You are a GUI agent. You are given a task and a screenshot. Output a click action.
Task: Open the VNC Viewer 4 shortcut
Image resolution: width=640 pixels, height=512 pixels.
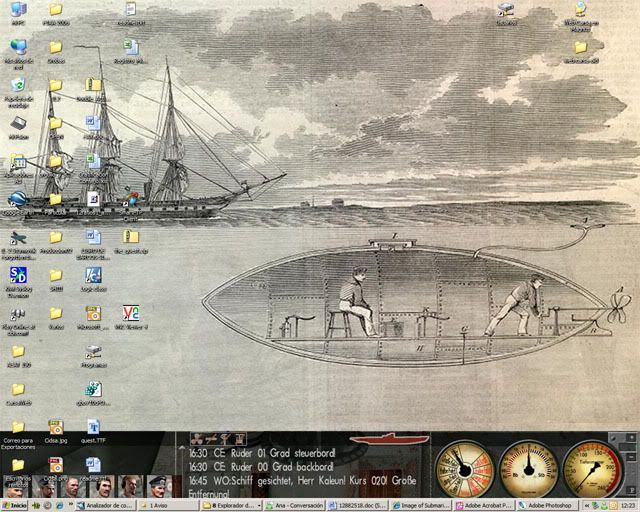130,313
